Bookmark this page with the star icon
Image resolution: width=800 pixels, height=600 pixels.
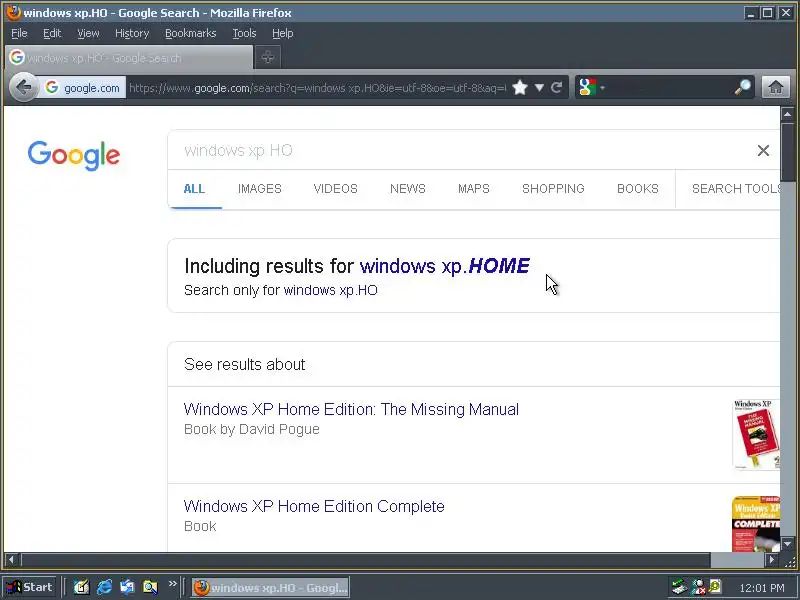pos(520,88)
